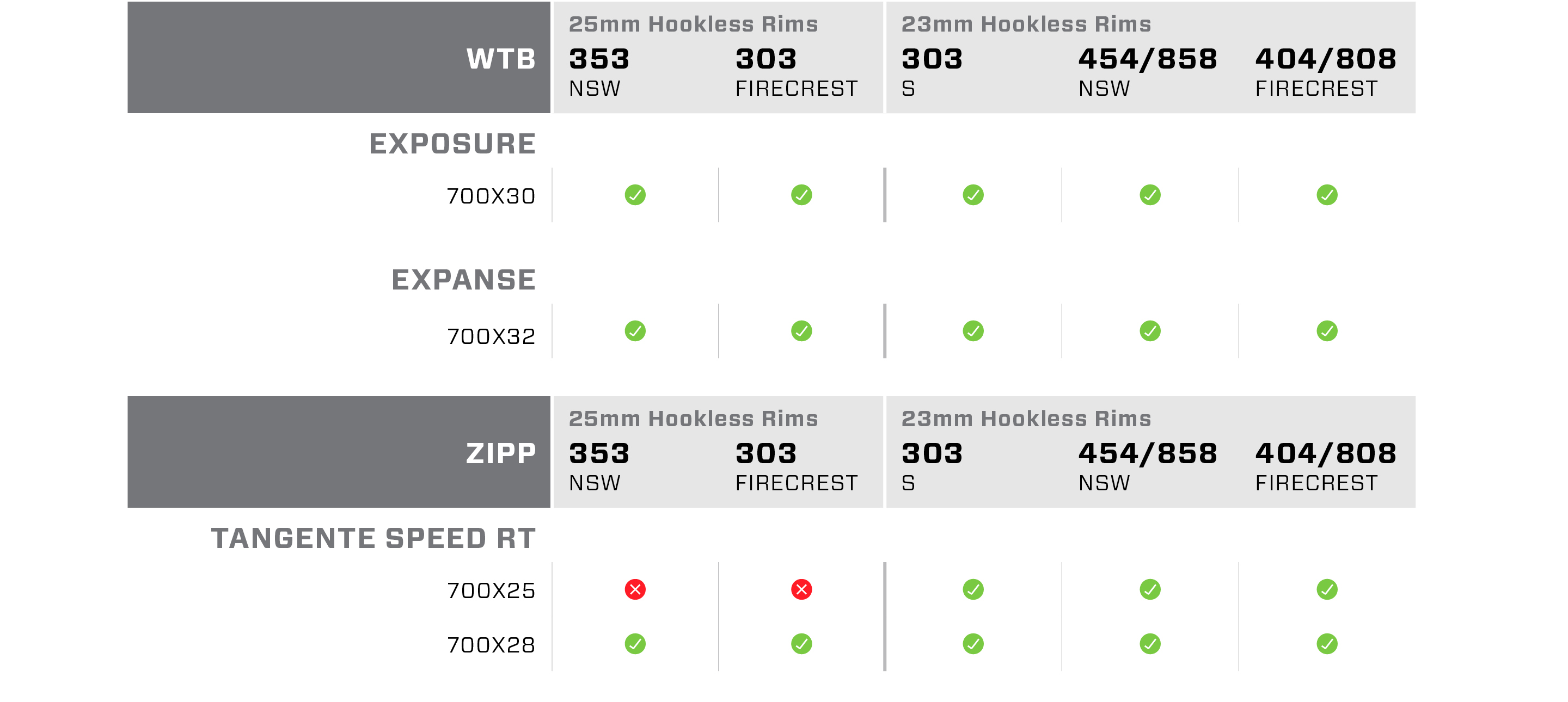Click the green check for Expanse 700X32 under 303 Firecrest
Image resolution: width=1568 pixels, height=702 pixels.
coord(801,331)
